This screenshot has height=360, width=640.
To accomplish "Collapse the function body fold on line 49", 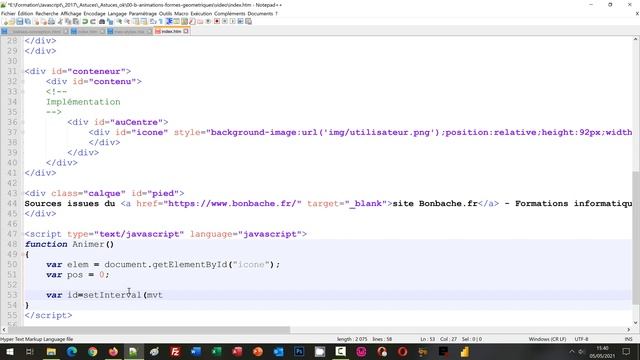I will tap(23, 254).
